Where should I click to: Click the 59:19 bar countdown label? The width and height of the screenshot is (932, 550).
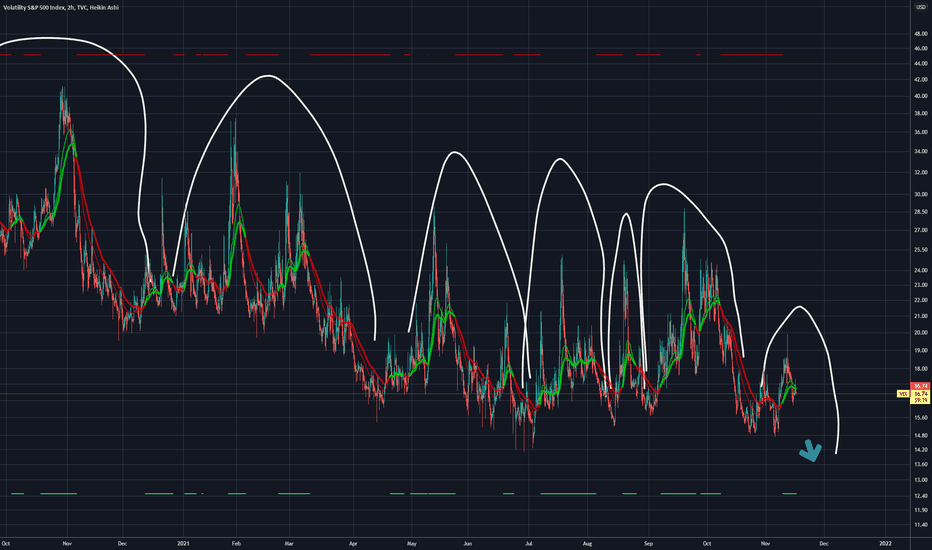[921, 400]
